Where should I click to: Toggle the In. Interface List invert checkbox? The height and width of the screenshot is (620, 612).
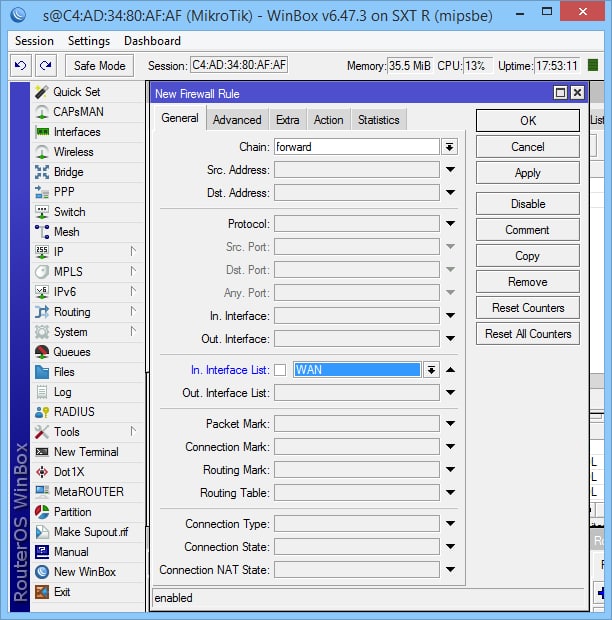280,370
